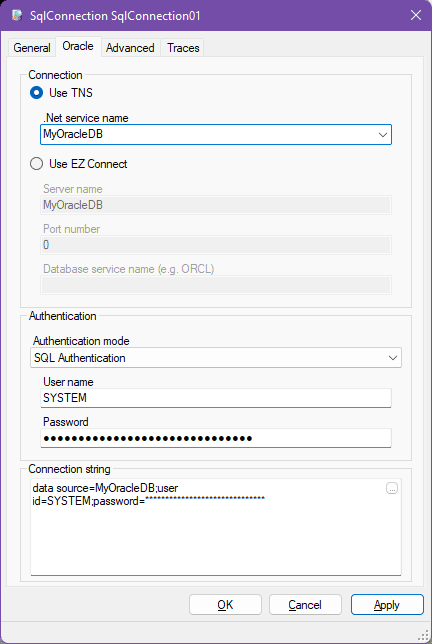Expand the .Net service name dropdown arrow
This screenshot has height=644, width=432.
click(383, 135)
